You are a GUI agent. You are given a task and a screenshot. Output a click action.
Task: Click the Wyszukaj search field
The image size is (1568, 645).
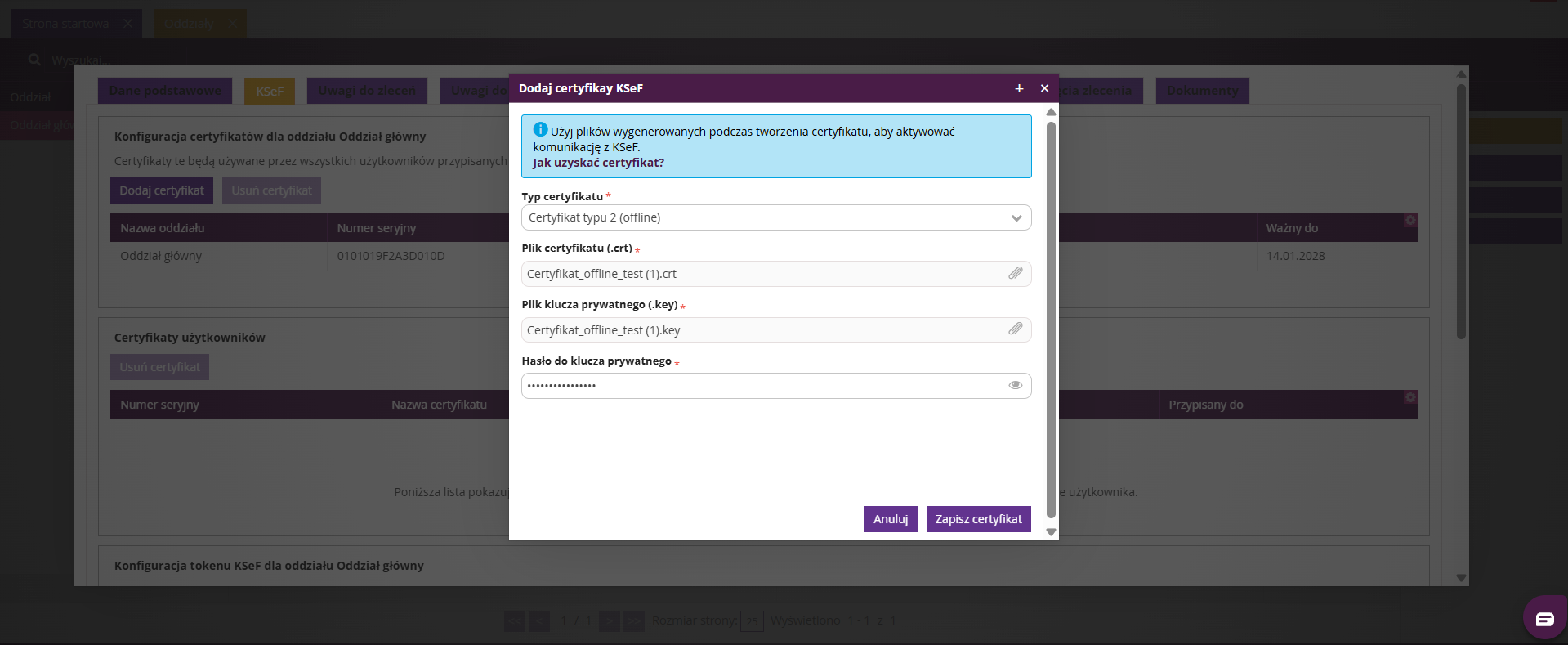click(82, 60)
